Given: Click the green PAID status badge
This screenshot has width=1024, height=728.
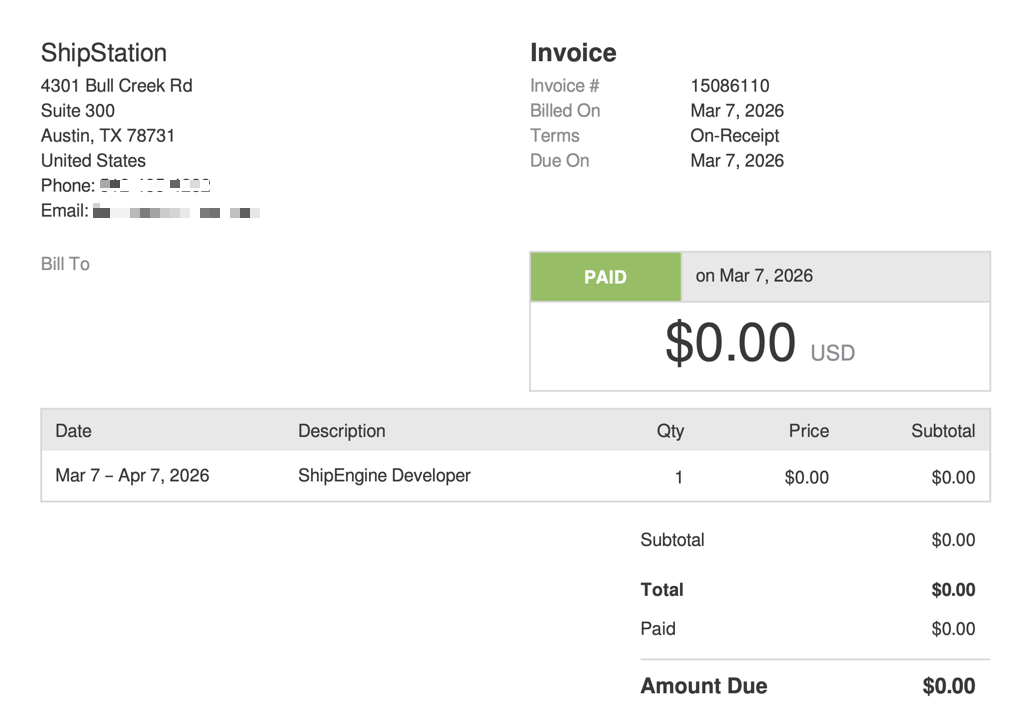Looking at the screenshot, I should [605, 276].
